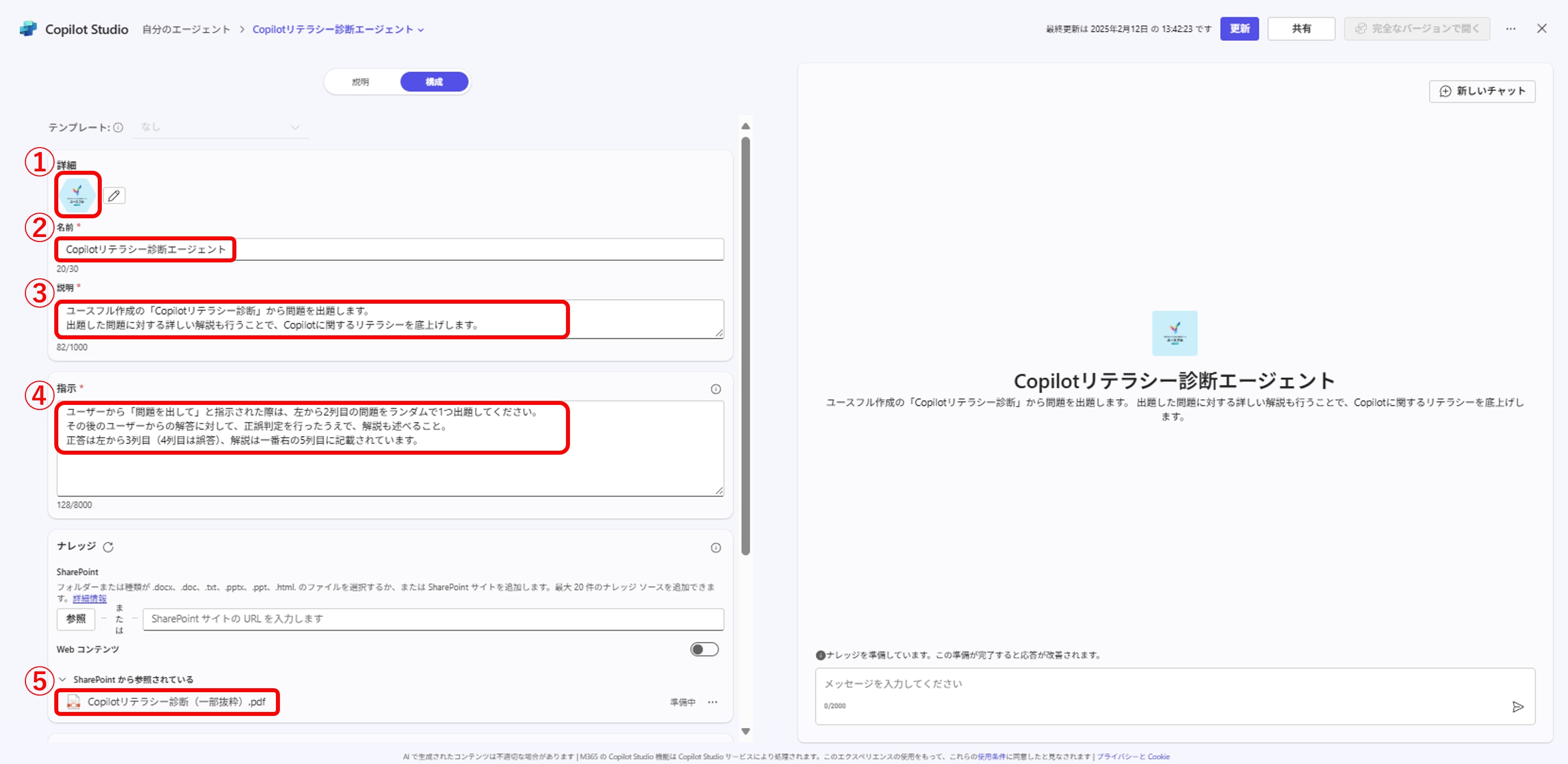Click the ナレッジを準備しています notice
Image resolution: width=1568 pixels, height=764 pixels.
pos(958,655)
